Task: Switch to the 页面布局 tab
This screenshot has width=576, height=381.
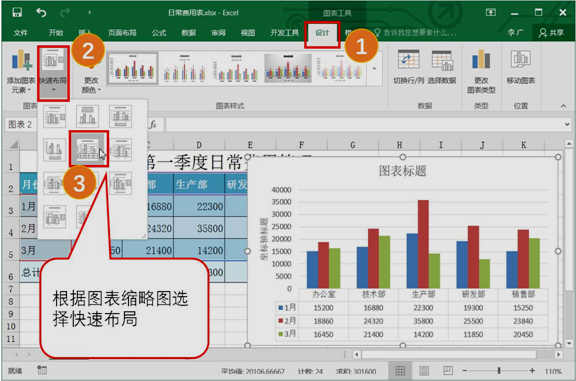Action: coord(122,33)
